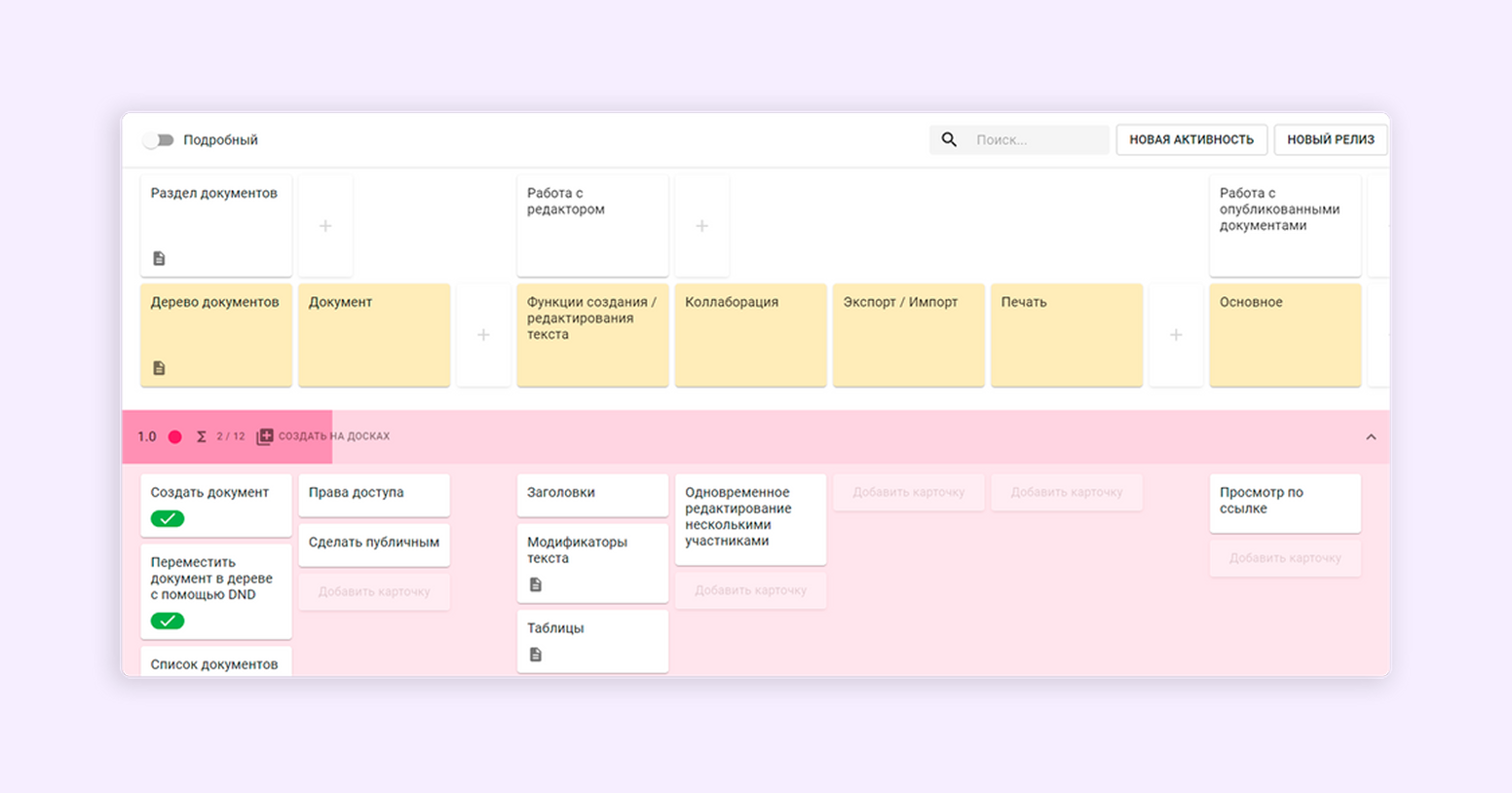Open the Сделать публичным card
The width and height of the screenshot is (1512, 793).
point(374,545)
